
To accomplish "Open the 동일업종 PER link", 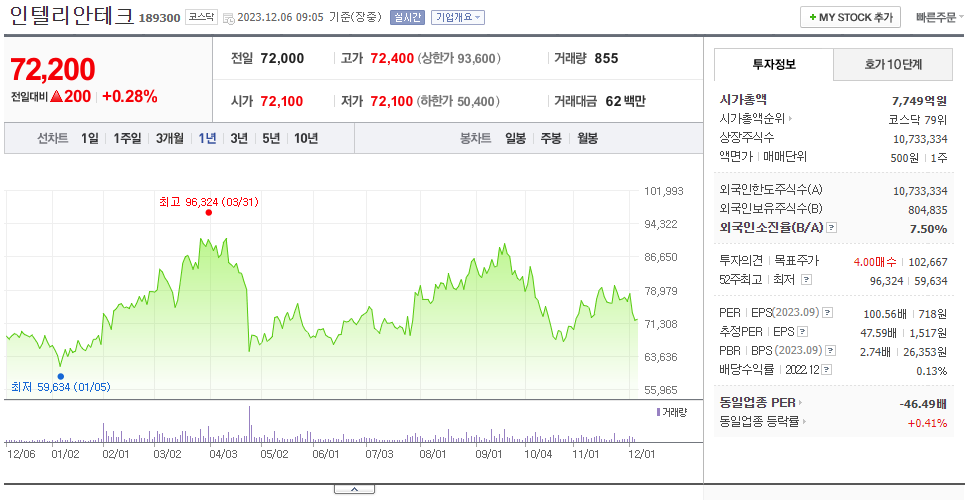I will coord(757,403).
